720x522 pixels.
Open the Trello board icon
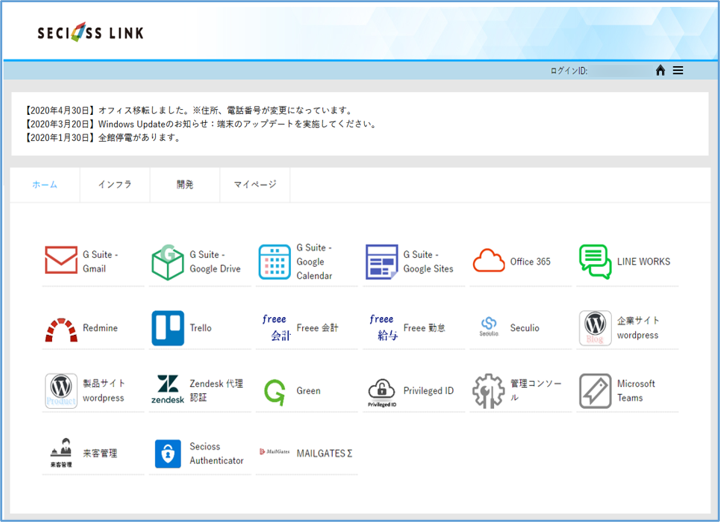168,328
